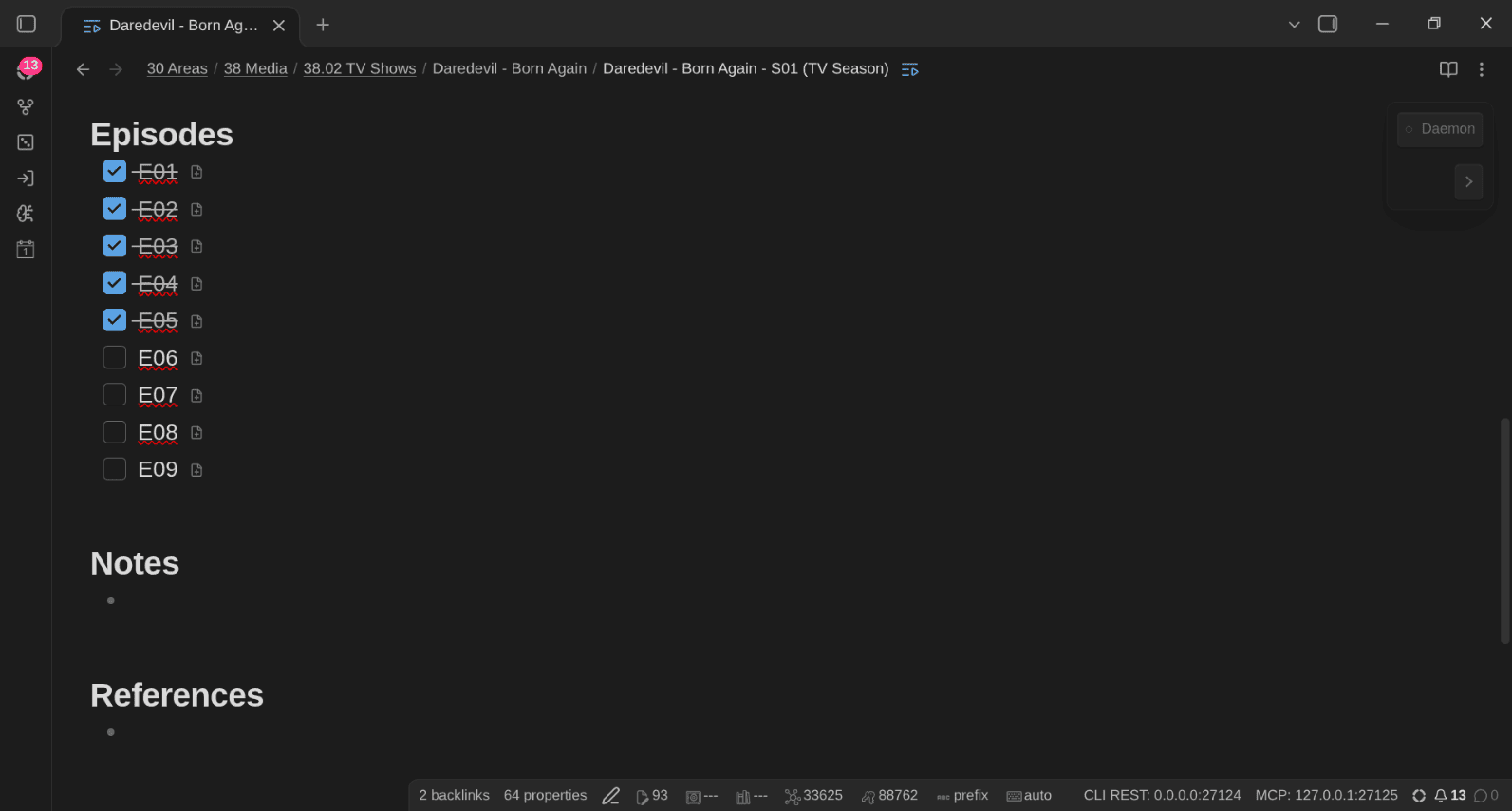Uncheck the E05 episode checkbox
The image size is (1512, 811).
click(x=115, y=320)
